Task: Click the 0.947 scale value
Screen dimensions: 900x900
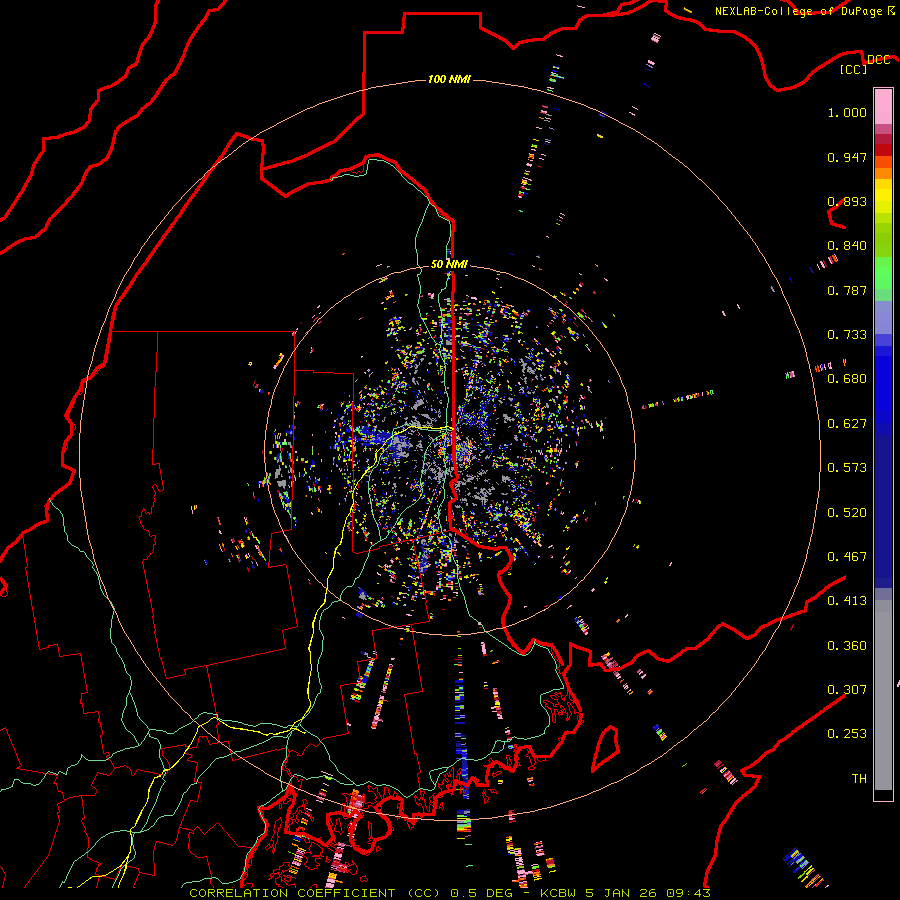Action: point(847,157)
